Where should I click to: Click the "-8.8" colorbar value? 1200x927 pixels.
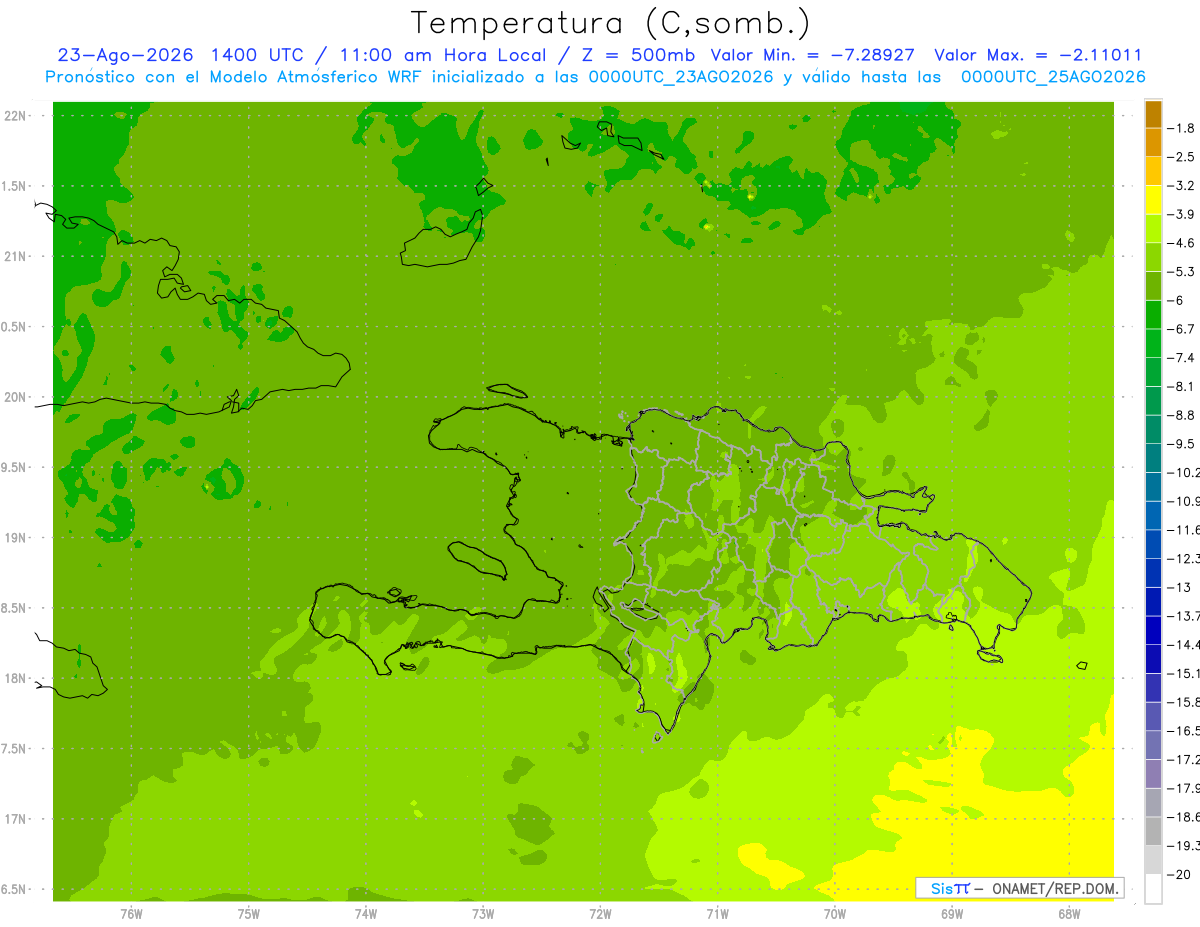pyautogui.click(x=1183, y=415)
